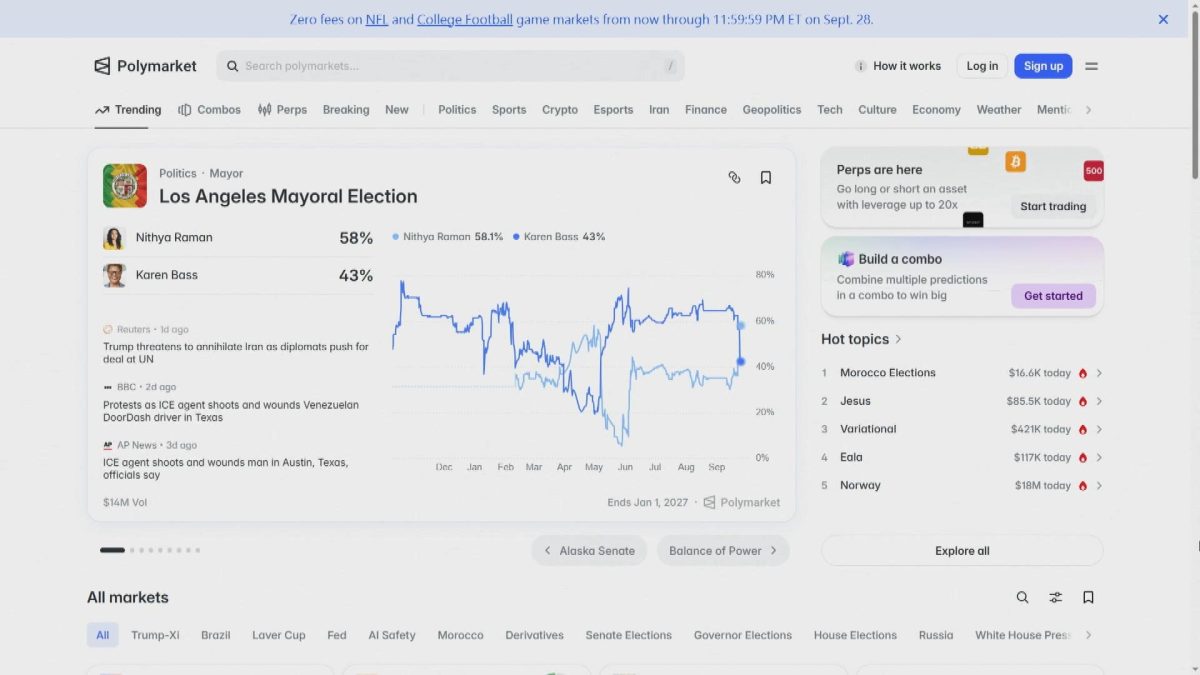Image resolution: width=1200 pixels, height=675 pixels.
Task: Open AP News headline about Austin shooting
Action: point(226,469)
